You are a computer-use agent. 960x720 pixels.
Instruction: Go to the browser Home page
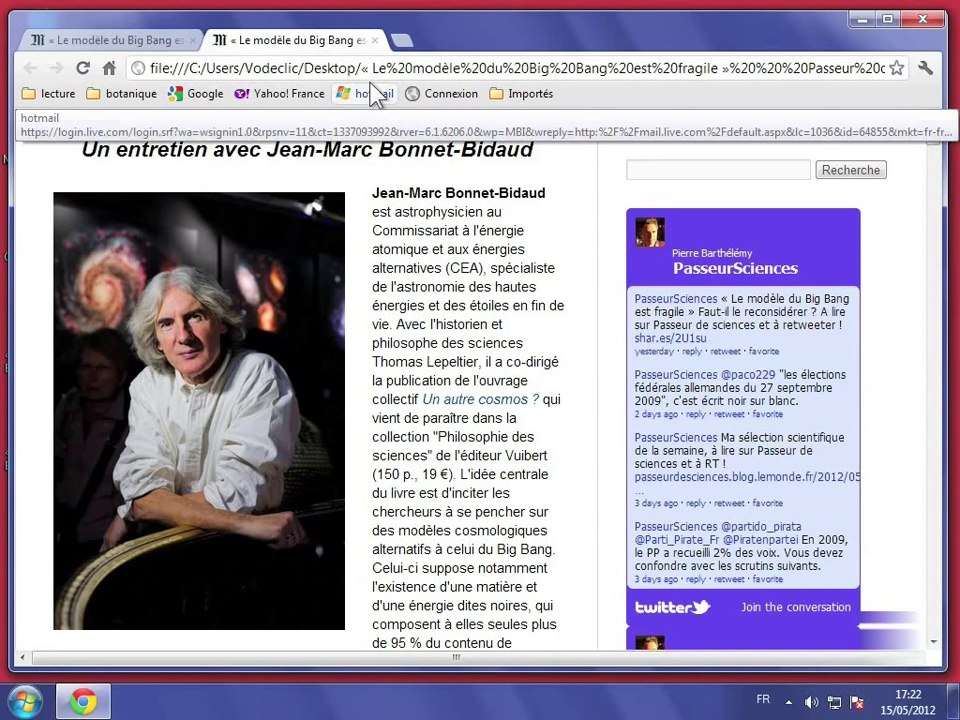[110, 68]
